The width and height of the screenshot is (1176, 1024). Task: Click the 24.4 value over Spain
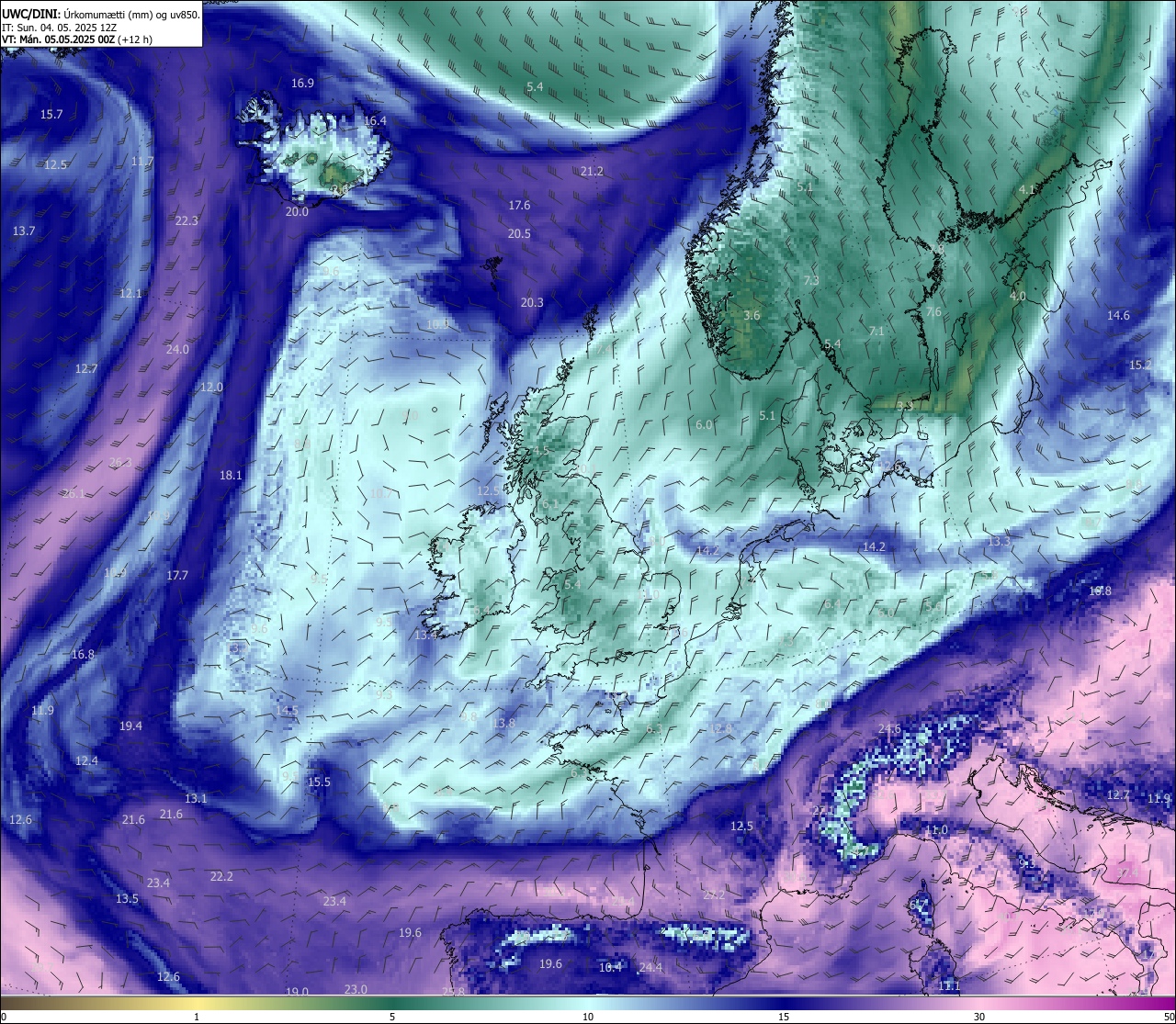[x=650, y=968]
